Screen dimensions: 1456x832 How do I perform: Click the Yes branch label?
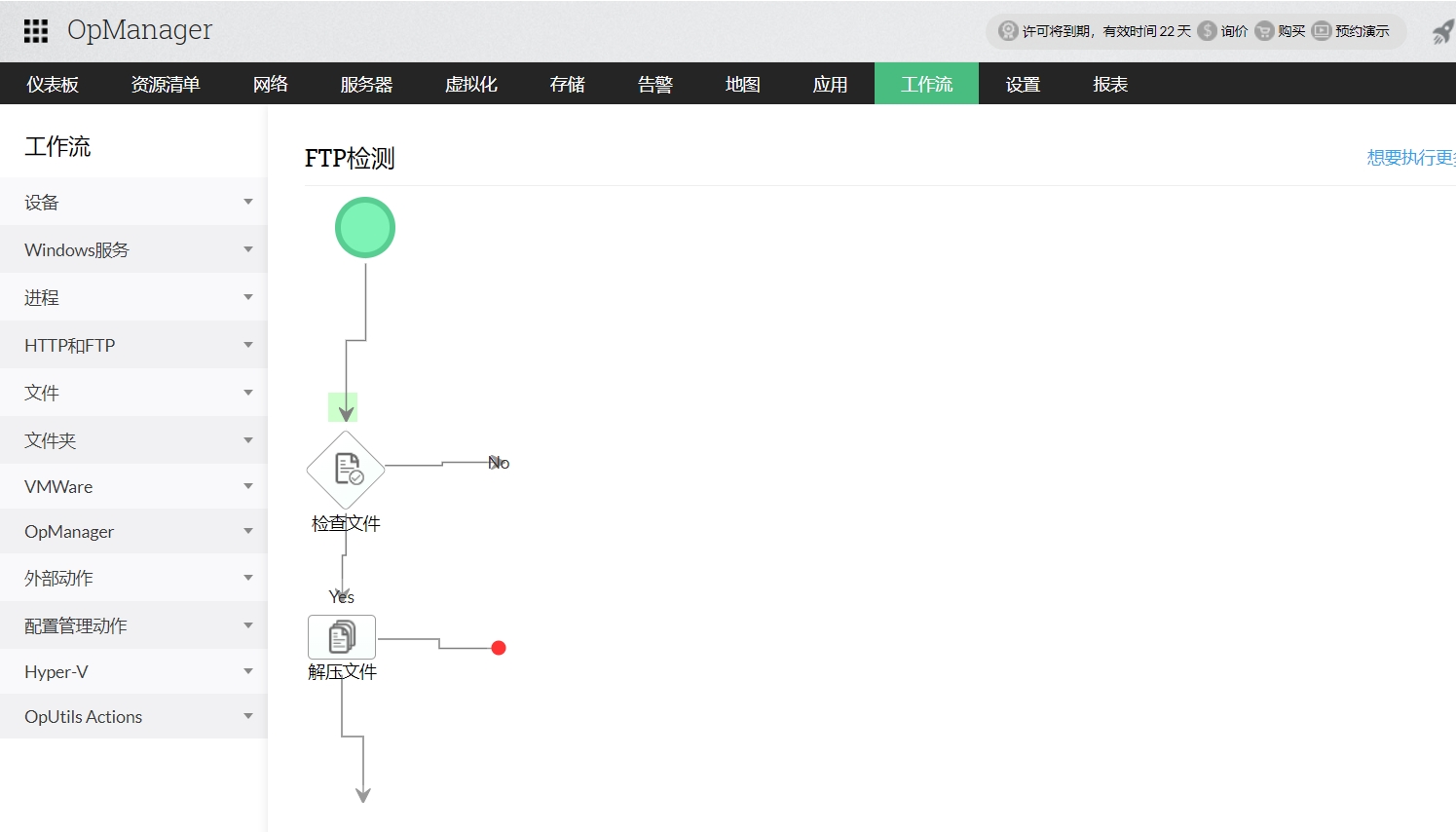click(342, 596)
